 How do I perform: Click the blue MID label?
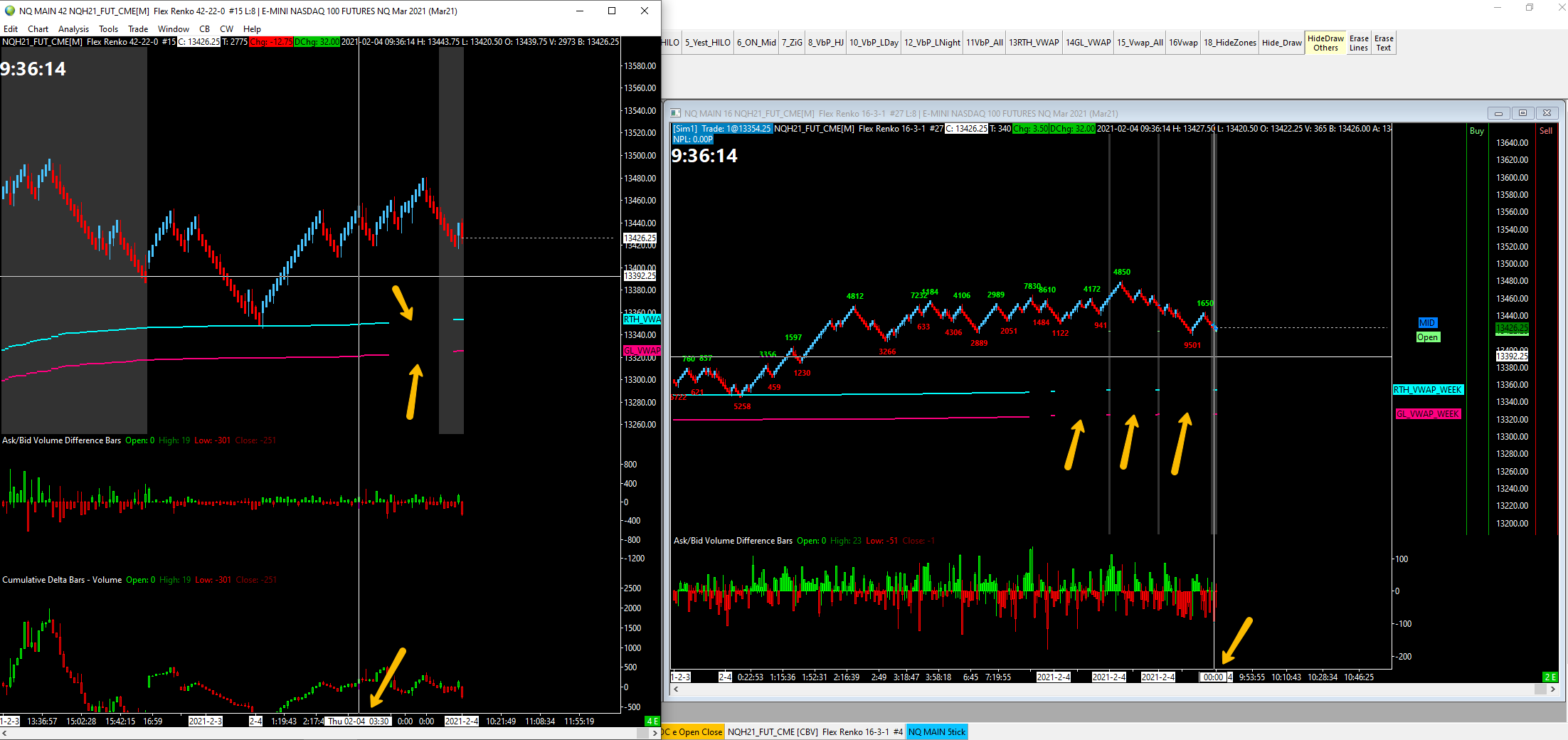1427,323
